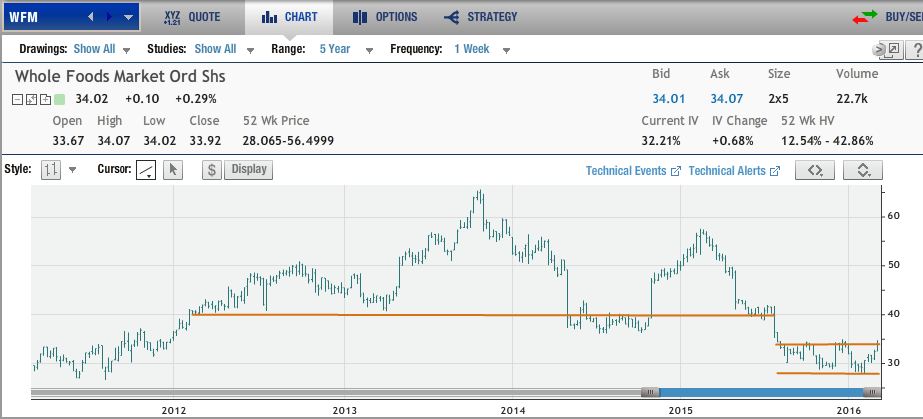Click the blue range slider bar
The height and width of the screenshot is (419, 923).
[761, 392]
